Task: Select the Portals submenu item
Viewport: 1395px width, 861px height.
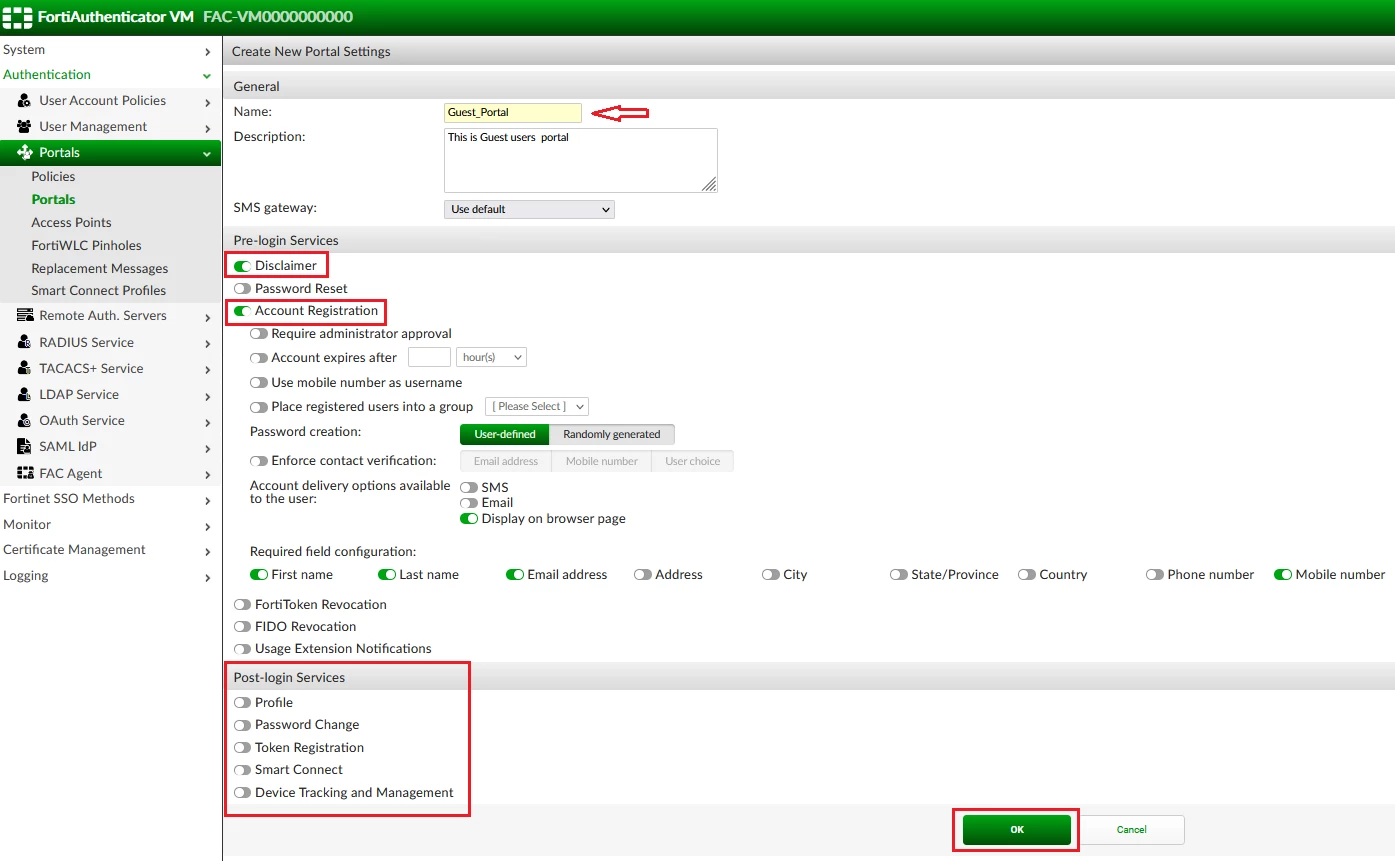Action: (53, 200)
